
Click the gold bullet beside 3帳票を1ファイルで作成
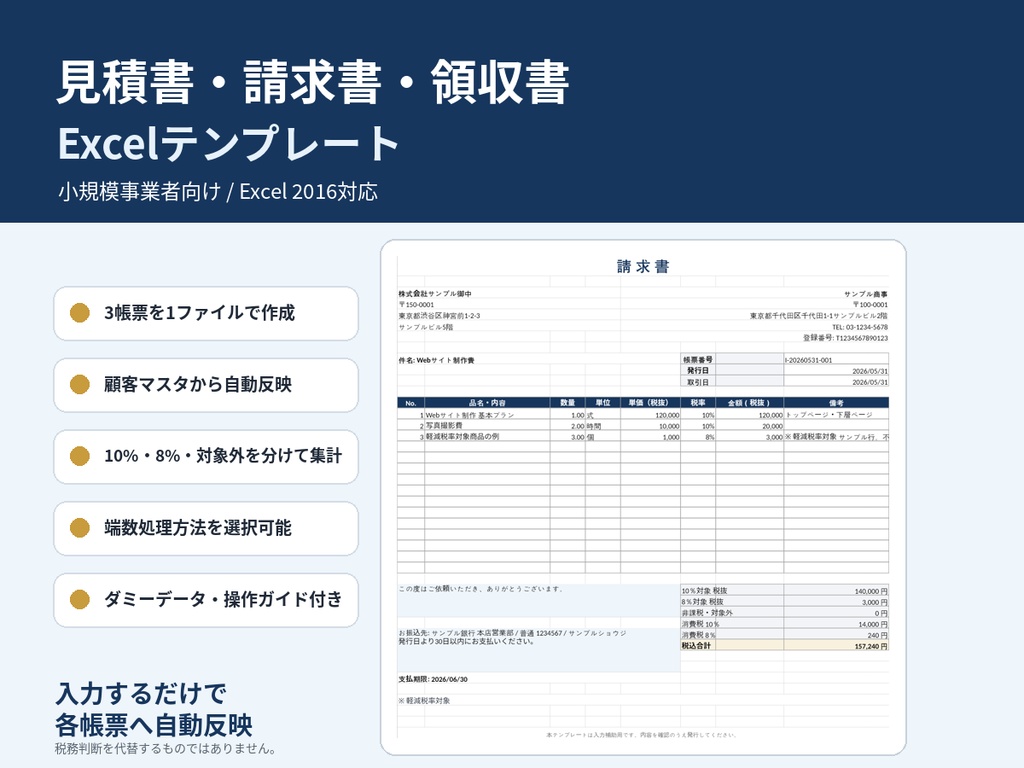pyautogui.click(x=80, y=313)
